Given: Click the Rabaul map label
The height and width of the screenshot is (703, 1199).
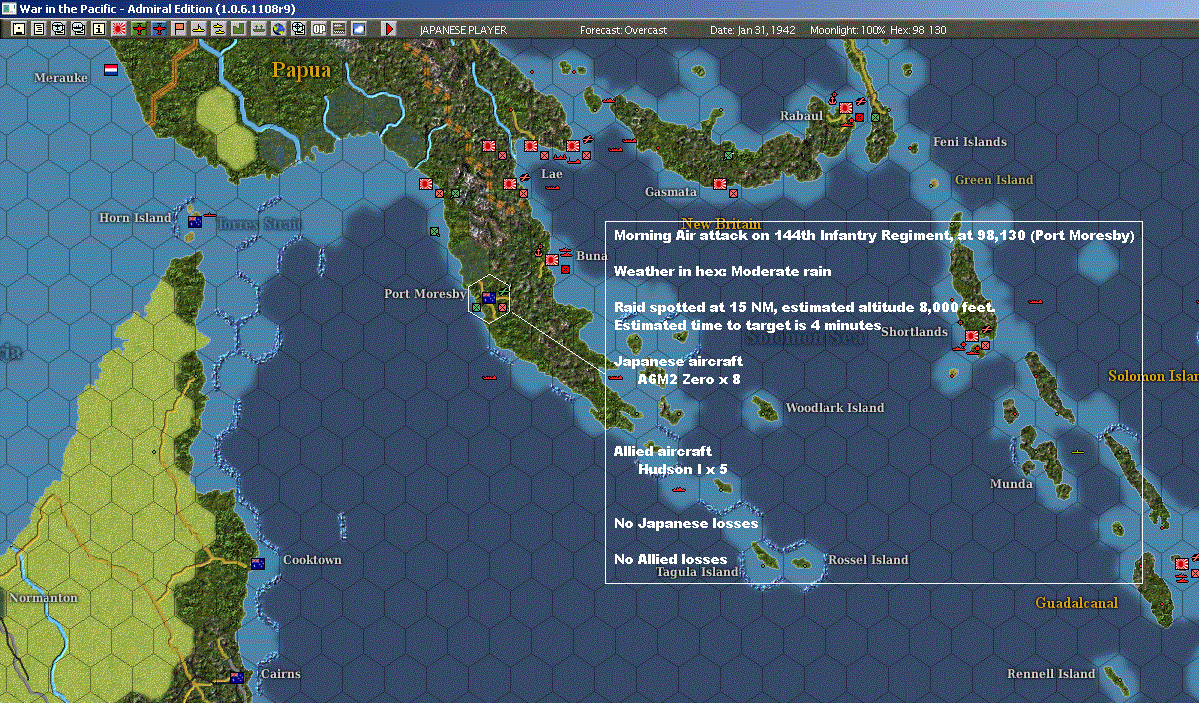Looking at the screenshot, I should pos(801,116).
